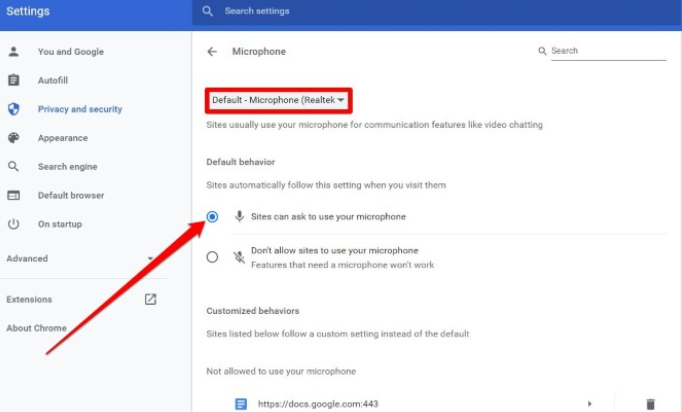Click the Advanced label in sidebar

click(x=27, y=258)
